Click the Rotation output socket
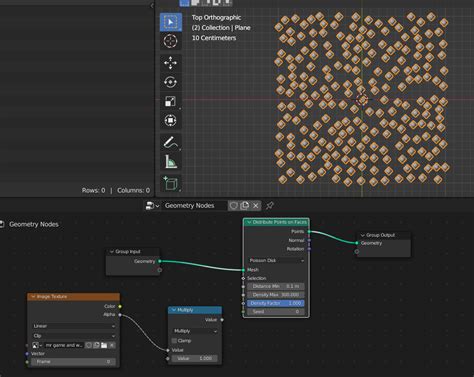 point(309,249)
